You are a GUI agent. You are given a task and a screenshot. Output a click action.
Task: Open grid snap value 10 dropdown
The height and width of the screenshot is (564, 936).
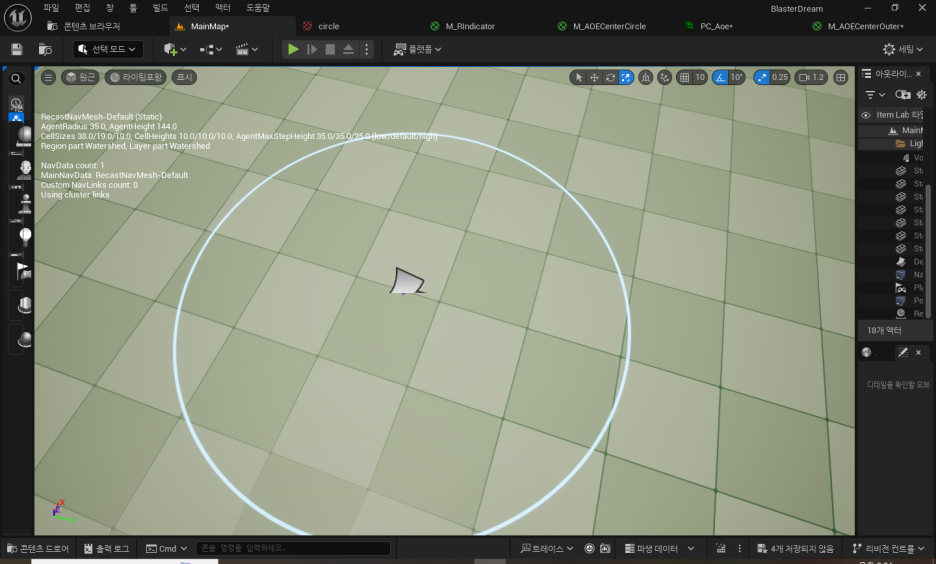[x=700, y=77]
